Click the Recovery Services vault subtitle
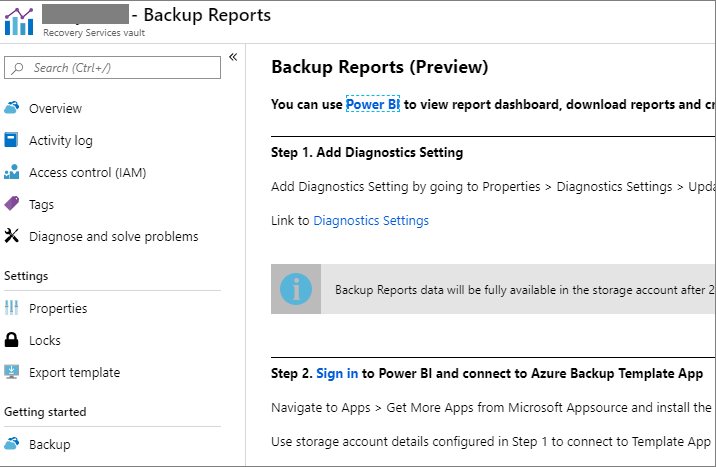 coord(94,33)
